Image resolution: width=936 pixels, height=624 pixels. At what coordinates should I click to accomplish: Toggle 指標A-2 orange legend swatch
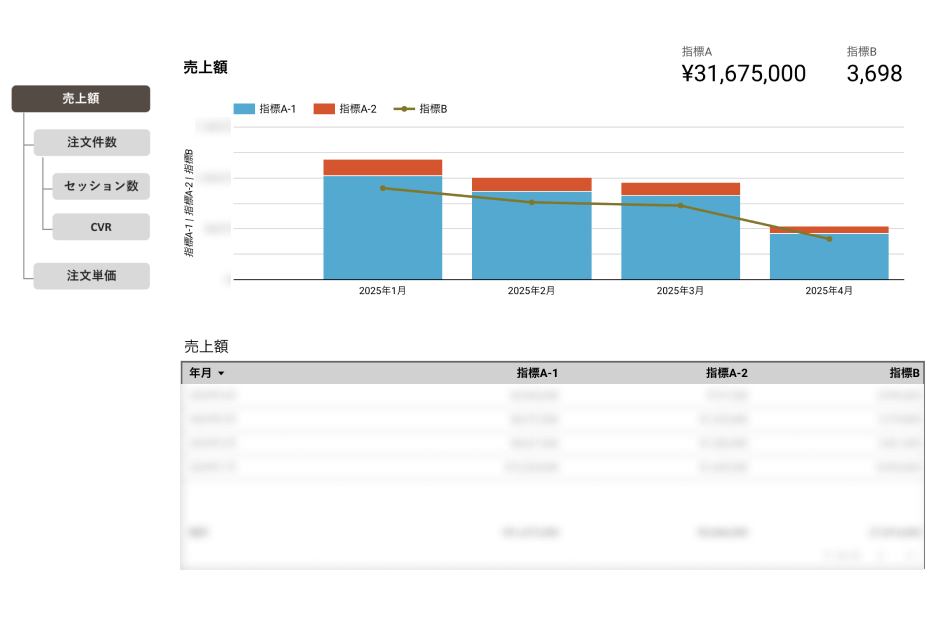tap(324, 109)
